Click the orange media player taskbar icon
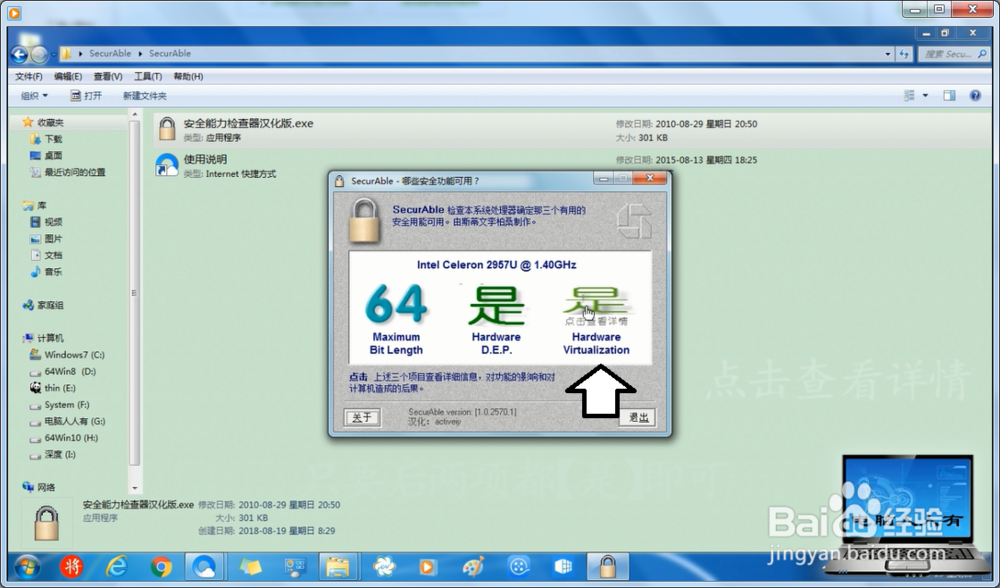Viewport: 1000px width, 588px height. click(427, 566)
